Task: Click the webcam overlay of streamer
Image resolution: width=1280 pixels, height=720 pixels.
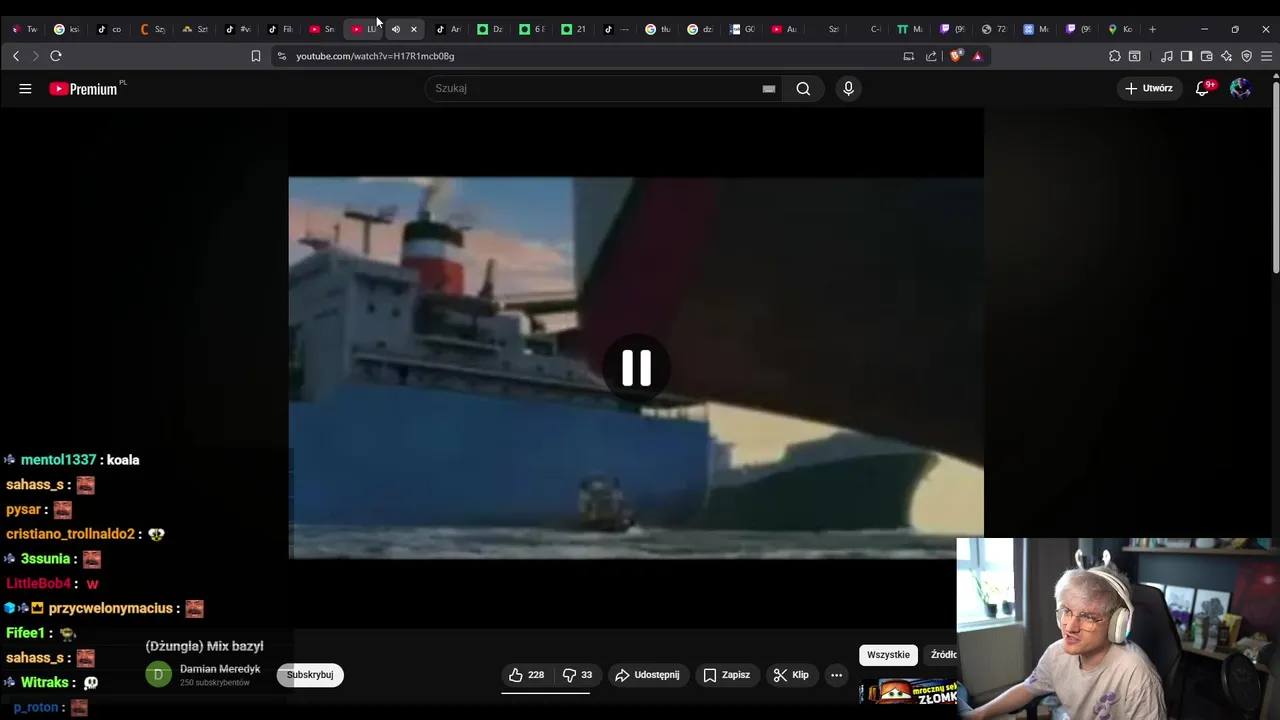Action: (x=1118, y=629)
